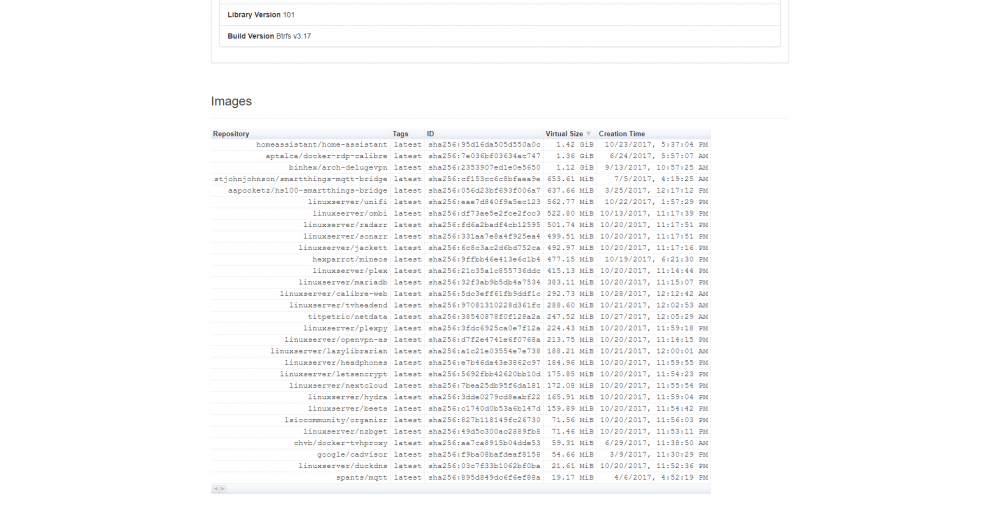Select linuxserver/jackett repository cell
Screen dimensions: 1000x515
[342, 248]
